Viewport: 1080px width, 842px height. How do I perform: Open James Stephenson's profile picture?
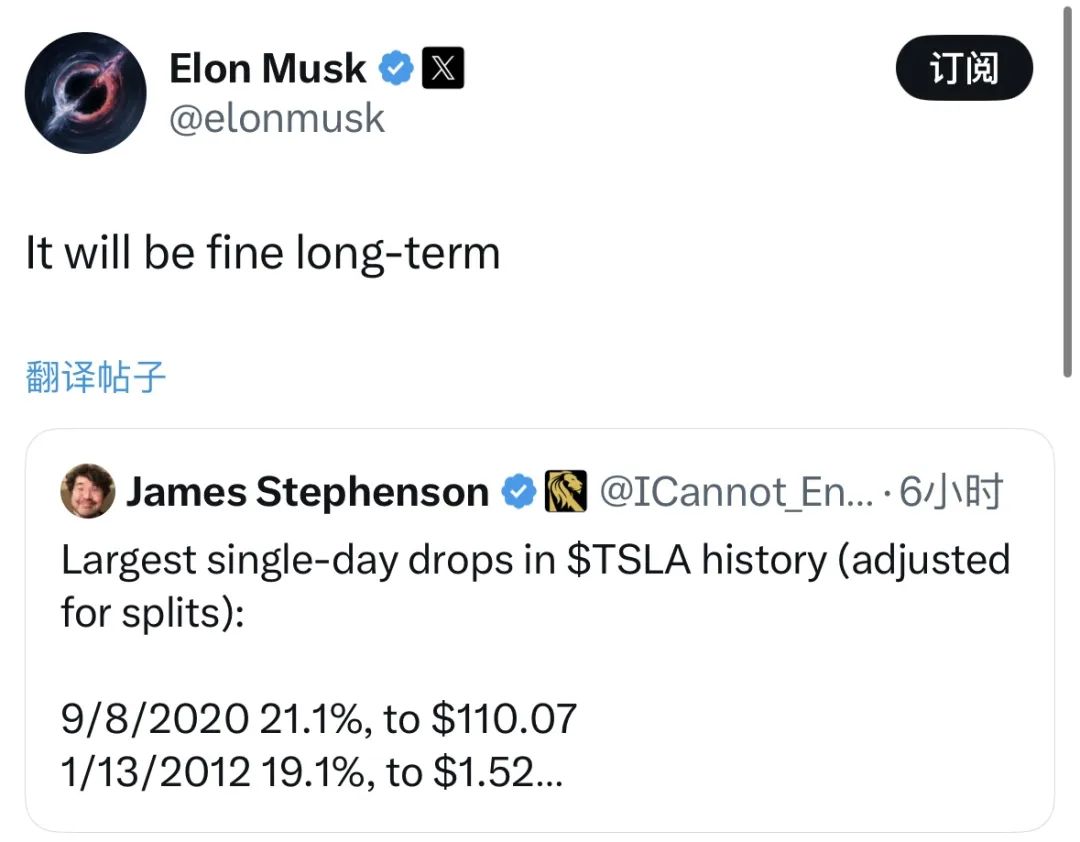(87, 491)
